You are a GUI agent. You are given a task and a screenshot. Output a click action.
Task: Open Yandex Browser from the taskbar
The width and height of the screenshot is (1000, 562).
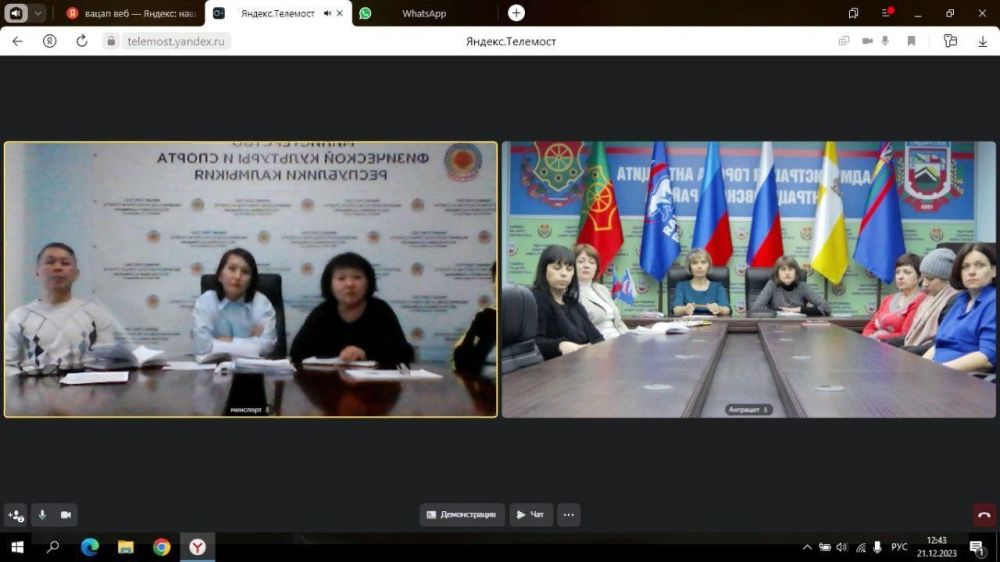click(x=198, y=547)
